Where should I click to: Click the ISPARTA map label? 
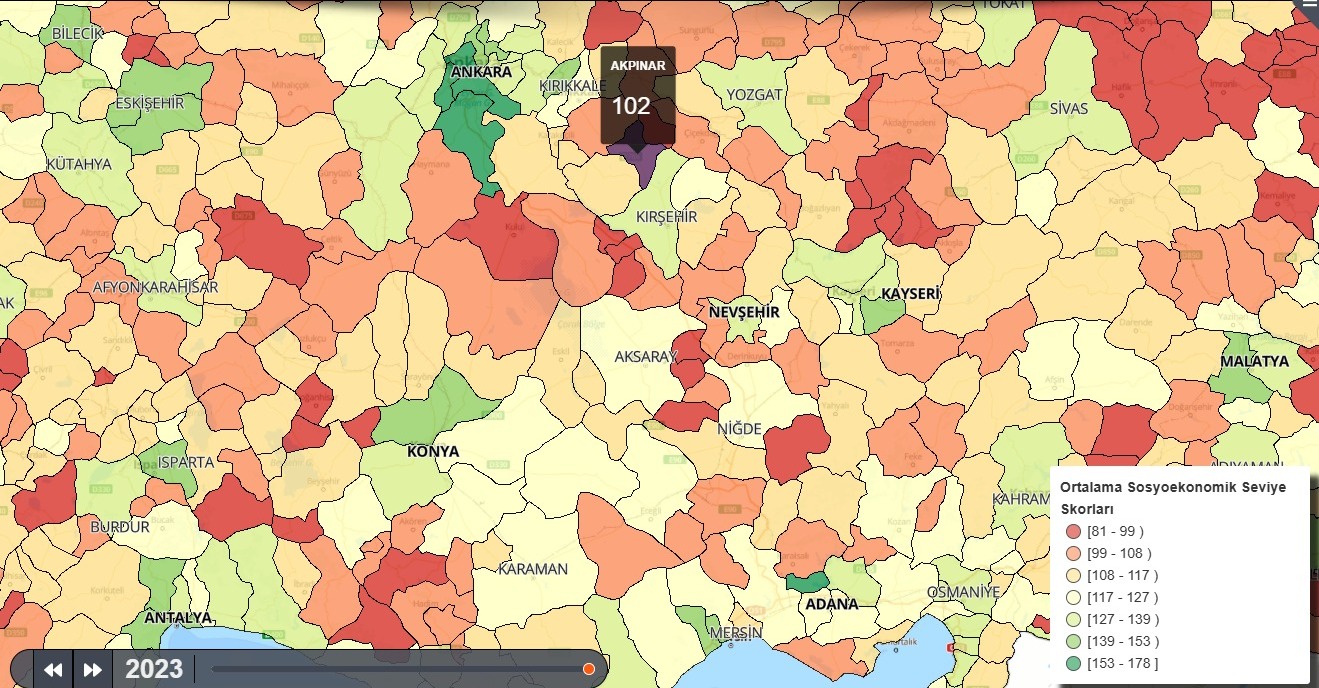pyautogui.click(x=185, y=462)
